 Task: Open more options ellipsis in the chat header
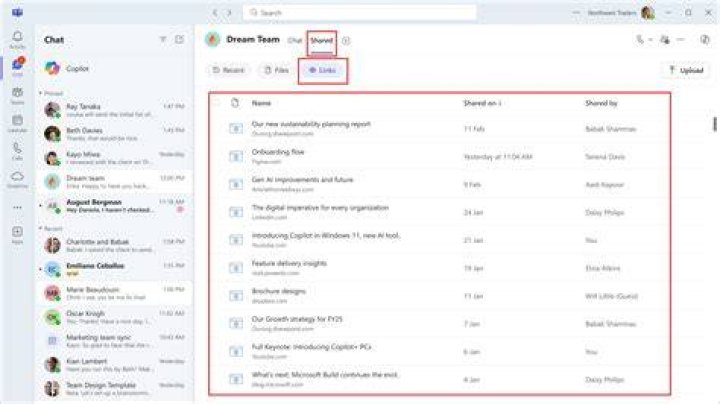click(x=681, y=40)
